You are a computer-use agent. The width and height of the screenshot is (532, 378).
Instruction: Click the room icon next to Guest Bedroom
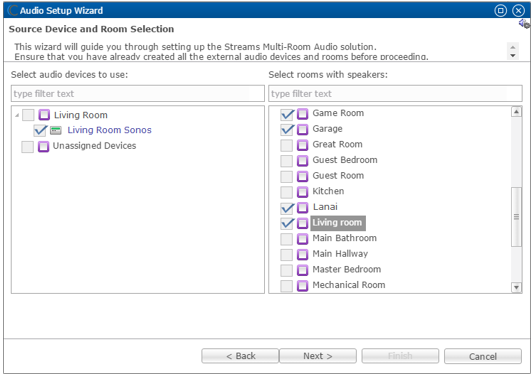click(302, 160)
